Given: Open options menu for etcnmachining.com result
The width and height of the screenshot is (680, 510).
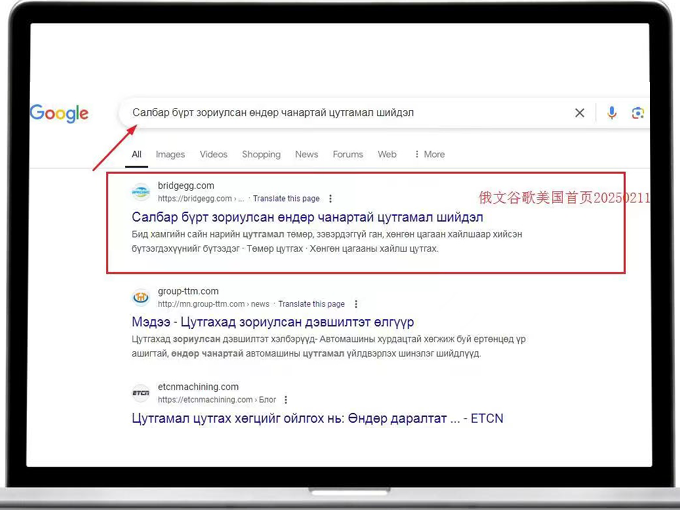Looking at the screenshot, I should point(286,400).
